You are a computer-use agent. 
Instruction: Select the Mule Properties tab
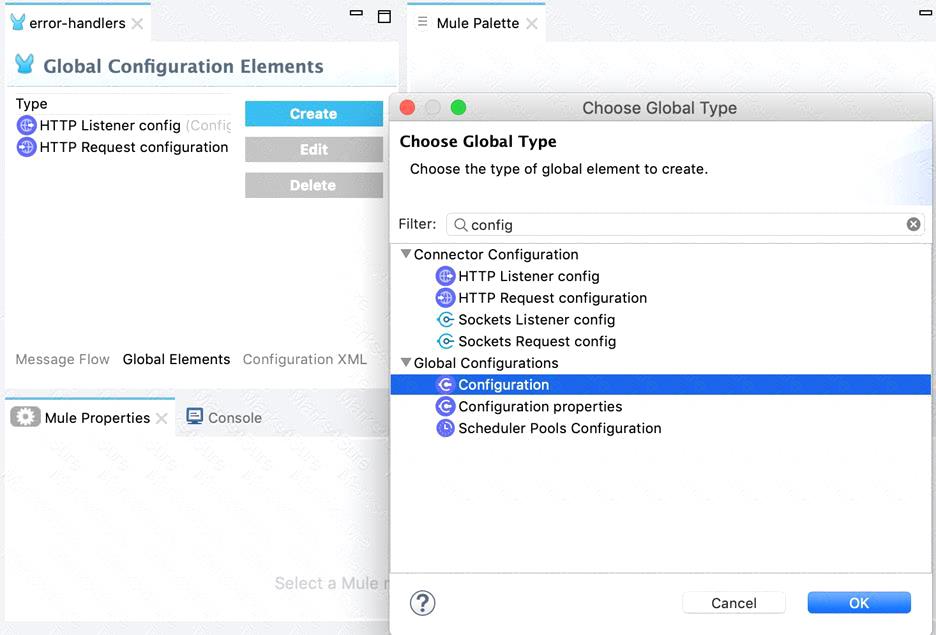point(90,417)
